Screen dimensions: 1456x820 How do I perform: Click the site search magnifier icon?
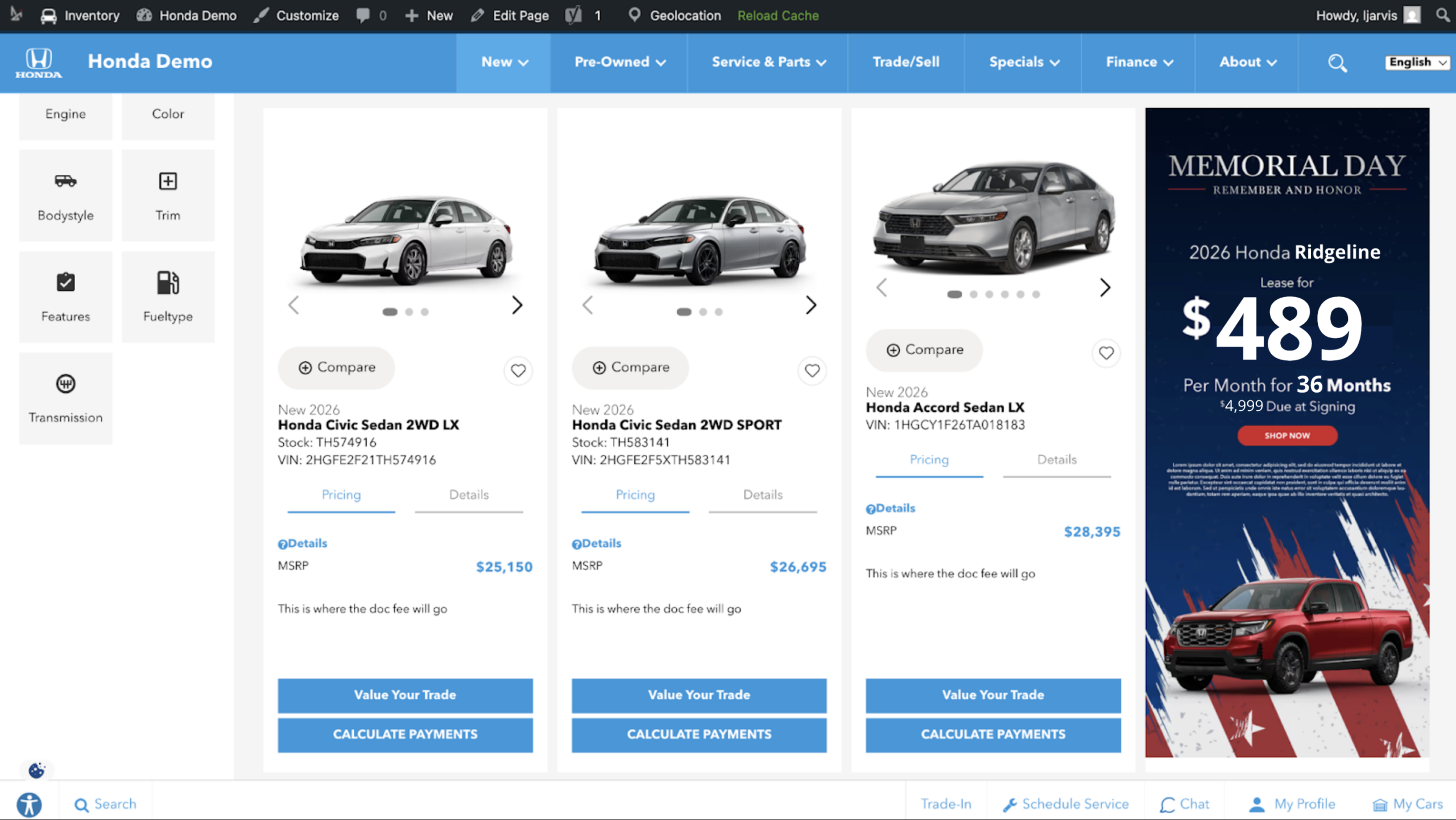1337,63
